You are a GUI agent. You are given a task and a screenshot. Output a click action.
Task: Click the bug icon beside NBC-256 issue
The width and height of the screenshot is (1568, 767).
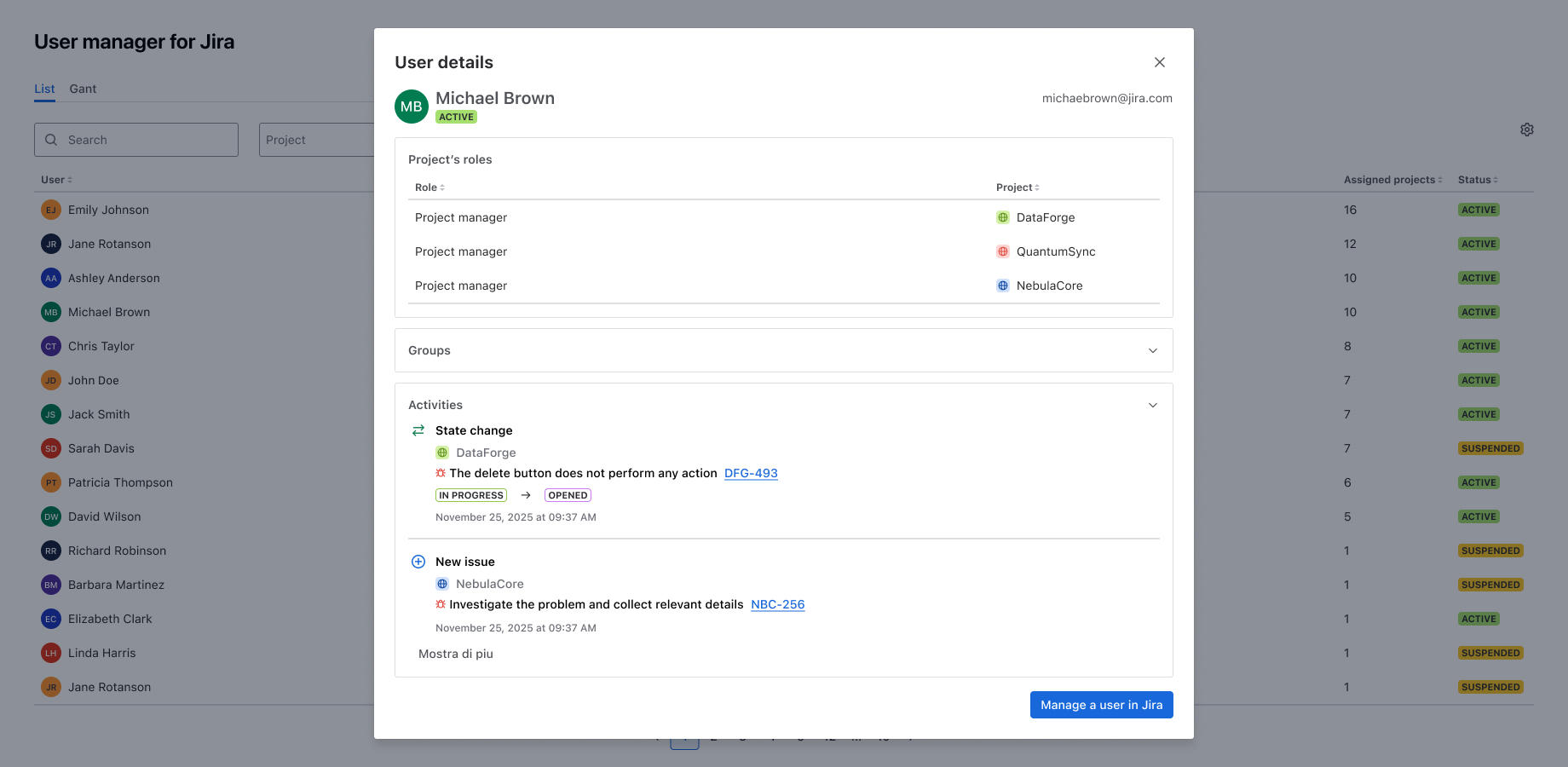[x=441, y=604]
